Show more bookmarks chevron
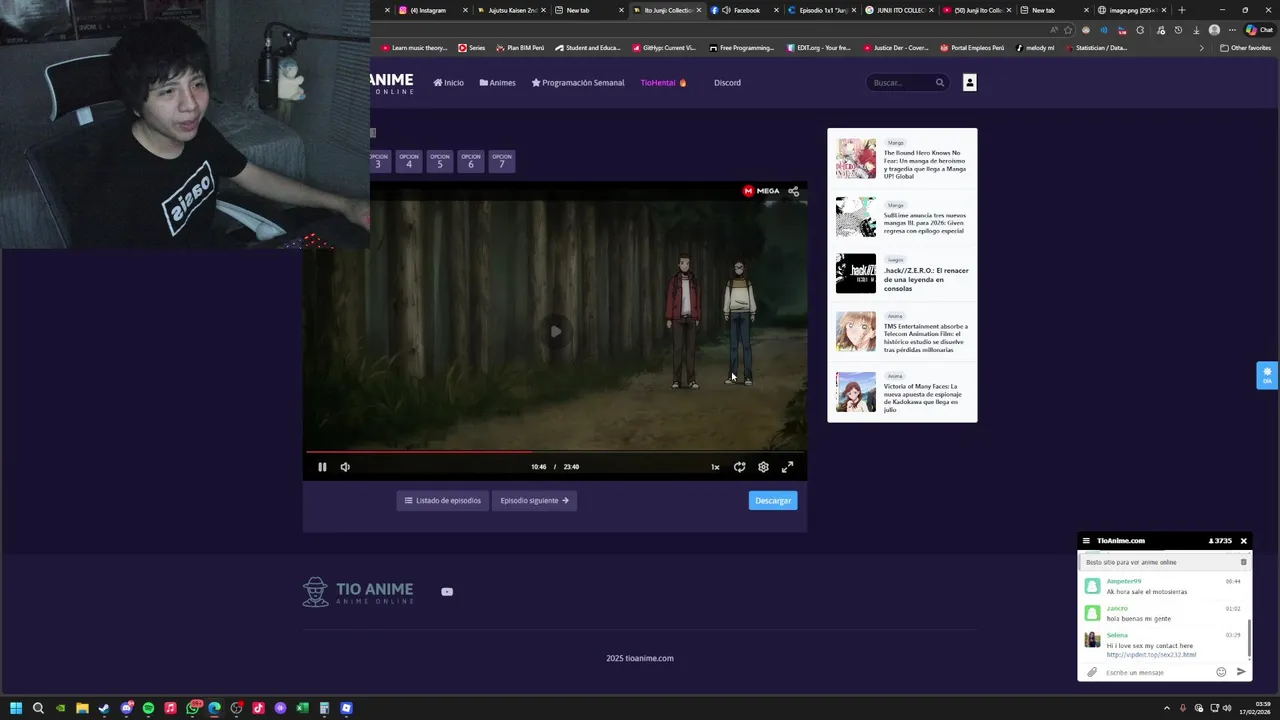The image size is (1280, 720). pyautogui.click(x=1202, y=48)
